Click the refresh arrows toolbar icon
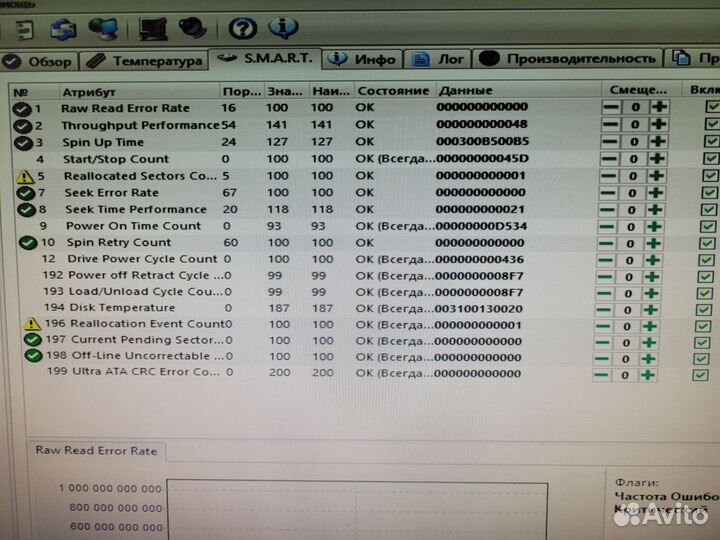This screenshot has width=720, height=540. pyautogui.click(x=64, y=30)
